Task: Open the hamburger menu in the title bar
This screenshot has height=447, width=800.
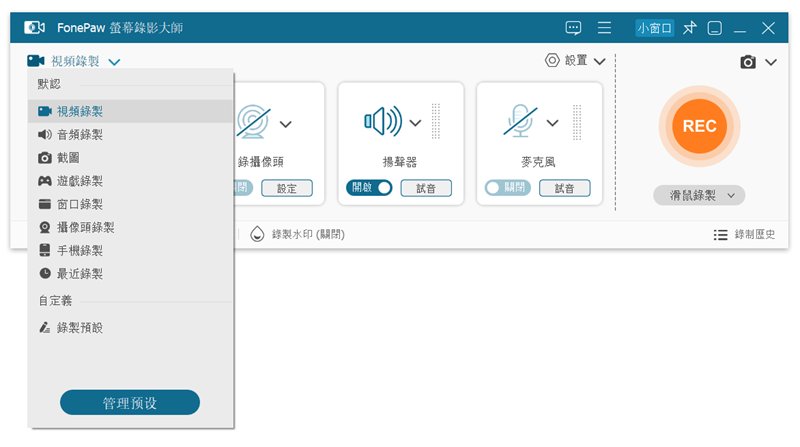Action: click(604, 28)
